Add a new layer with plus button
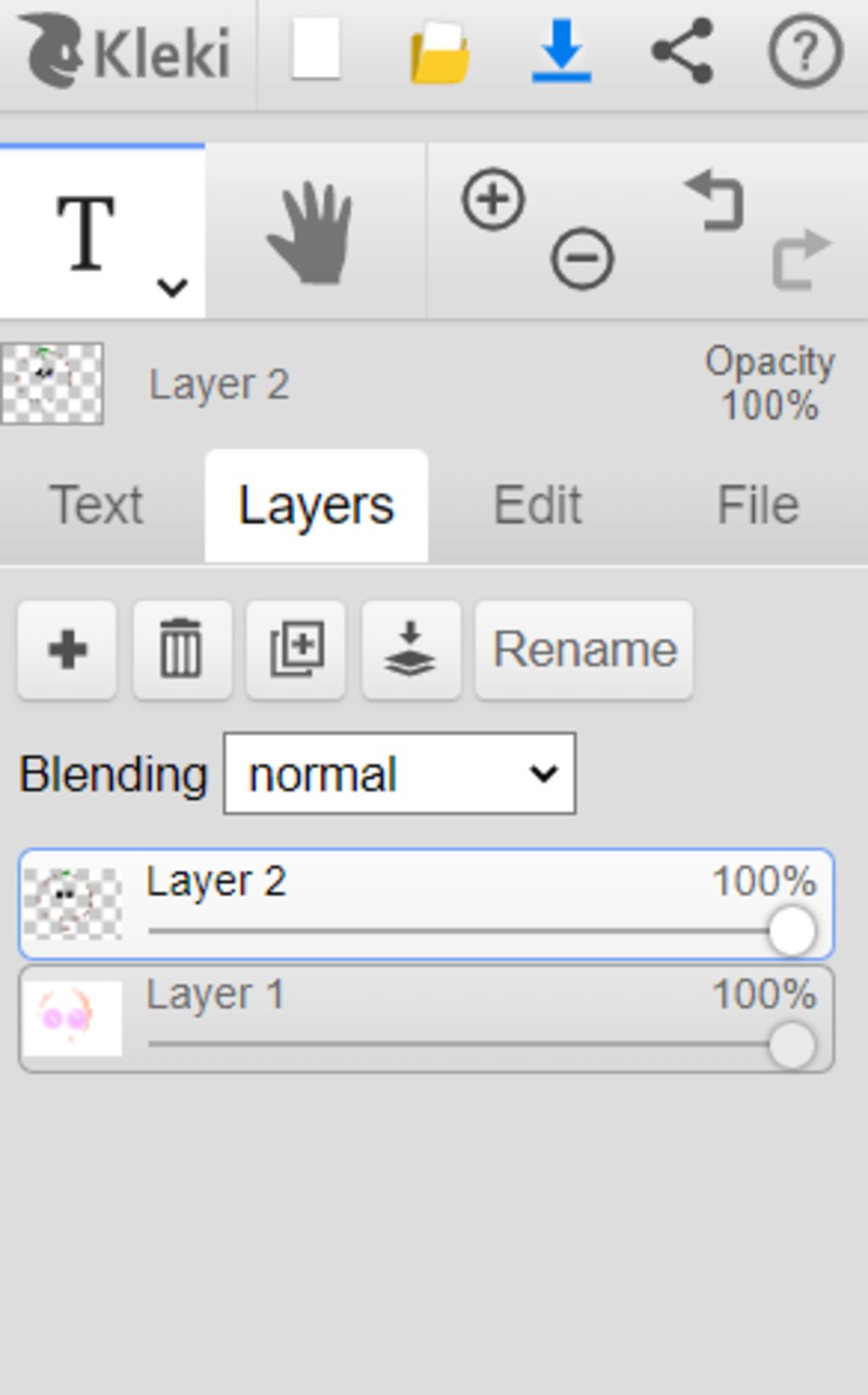 pyautogui.click(x=67, y=650)
